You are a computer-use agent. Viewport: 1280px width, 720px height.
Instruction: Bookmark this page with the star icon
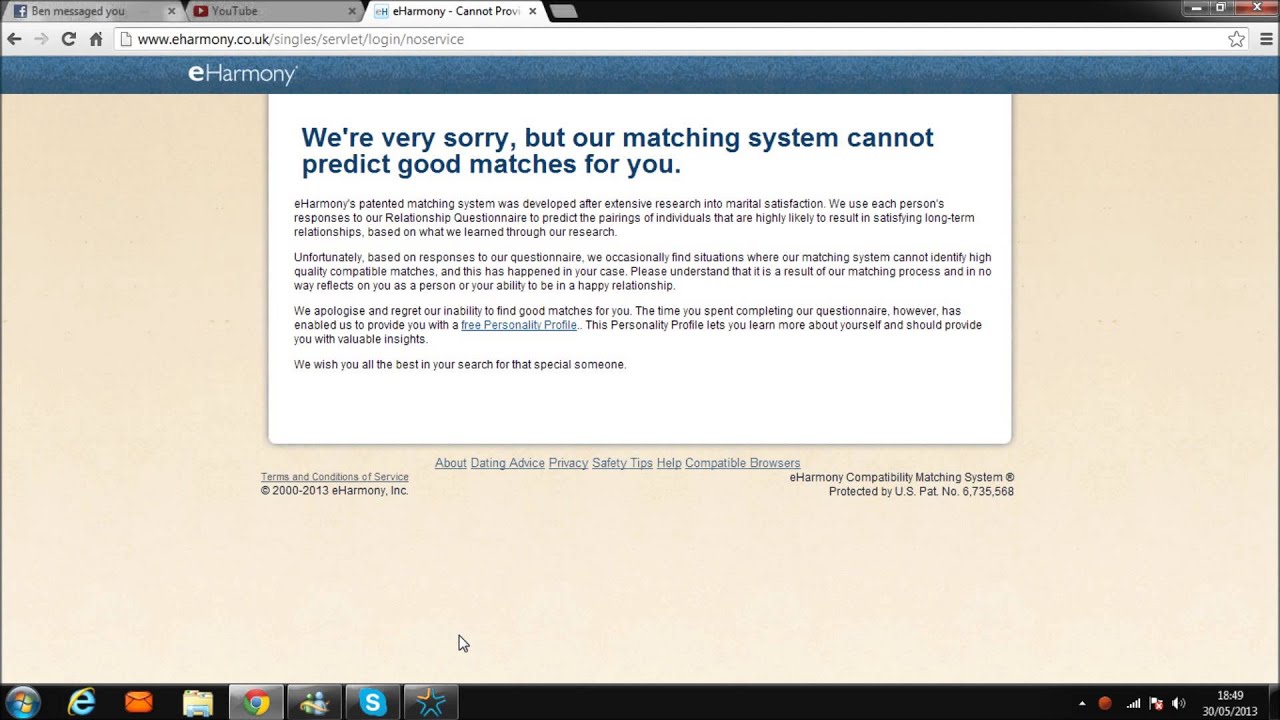click(1237, 39)
